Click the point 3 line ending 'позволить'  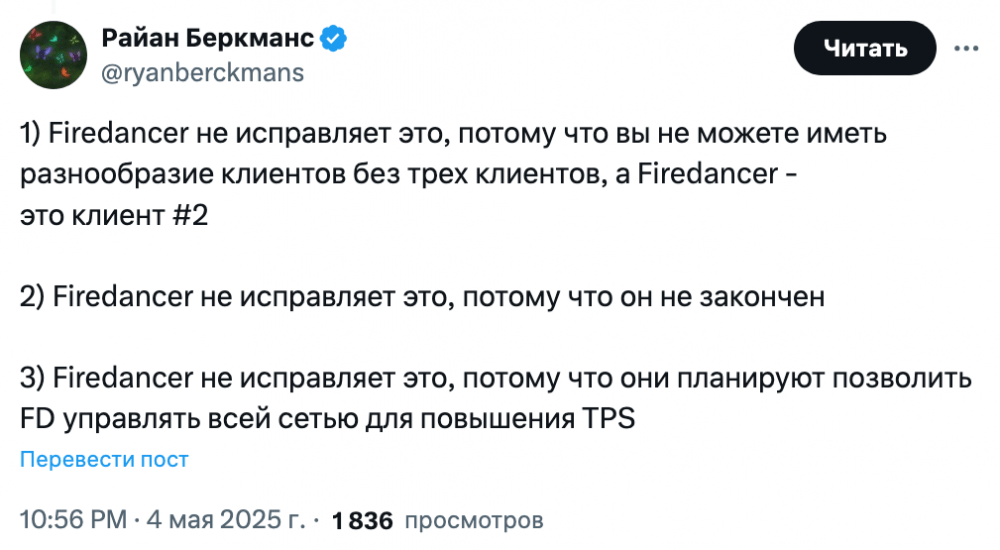click(496, 379)
